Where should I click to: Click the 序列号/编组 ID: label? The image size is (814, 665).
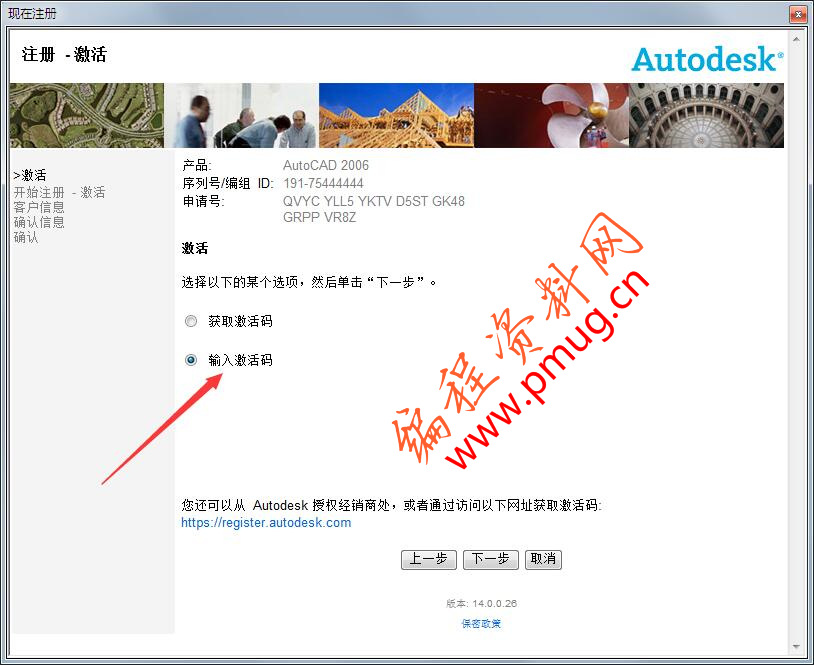tap(227, 183)
